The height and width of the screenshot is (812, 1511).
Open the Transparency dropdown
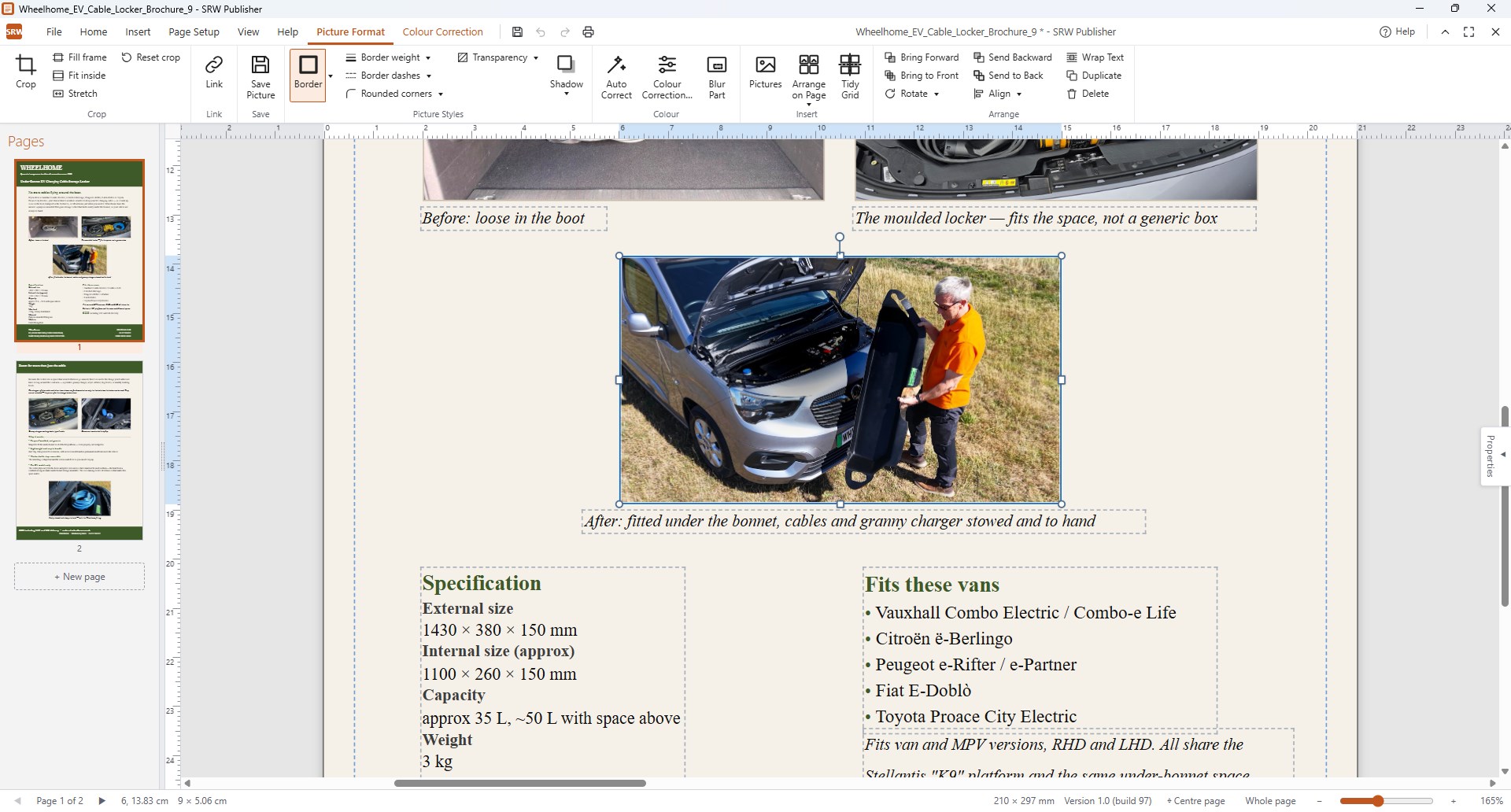[498, 57]
